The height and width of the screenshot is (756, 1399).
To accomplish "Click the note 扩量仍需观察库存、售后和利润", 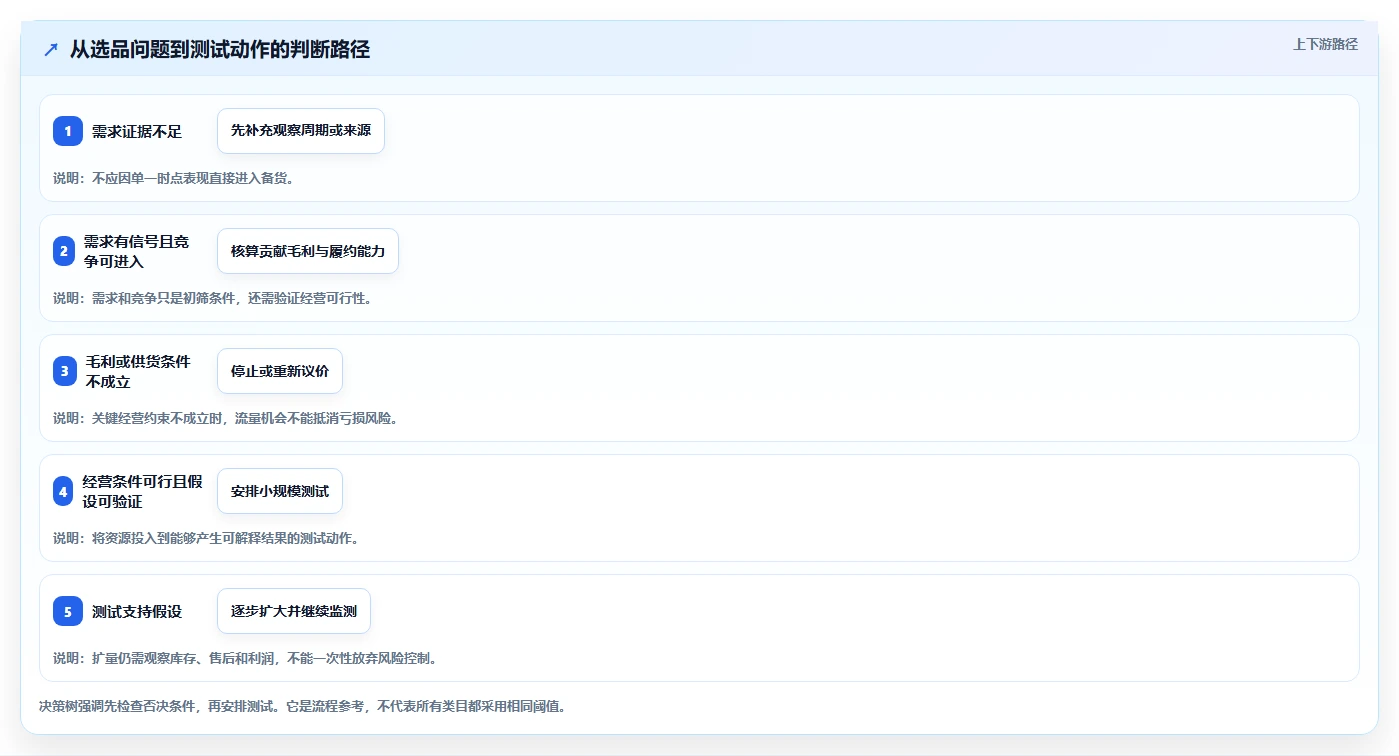I will (185, 658).
